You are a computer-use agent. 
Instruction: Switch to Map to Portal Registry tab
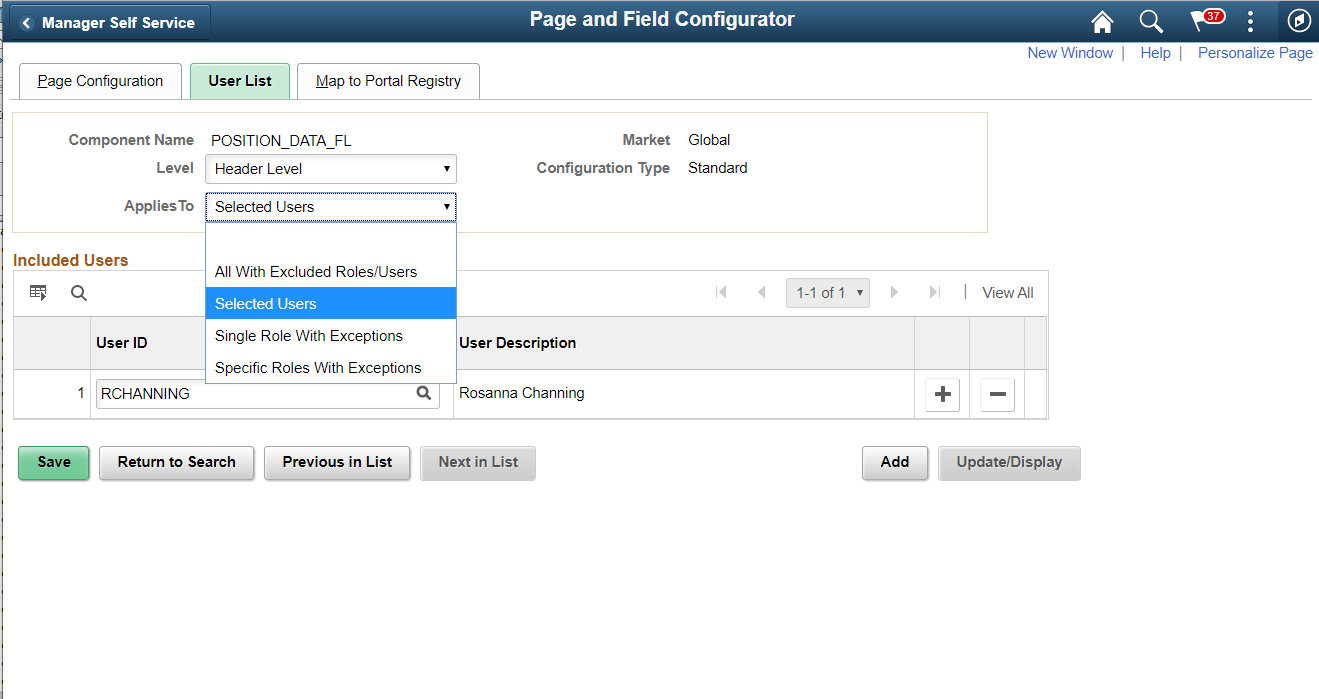388,81
